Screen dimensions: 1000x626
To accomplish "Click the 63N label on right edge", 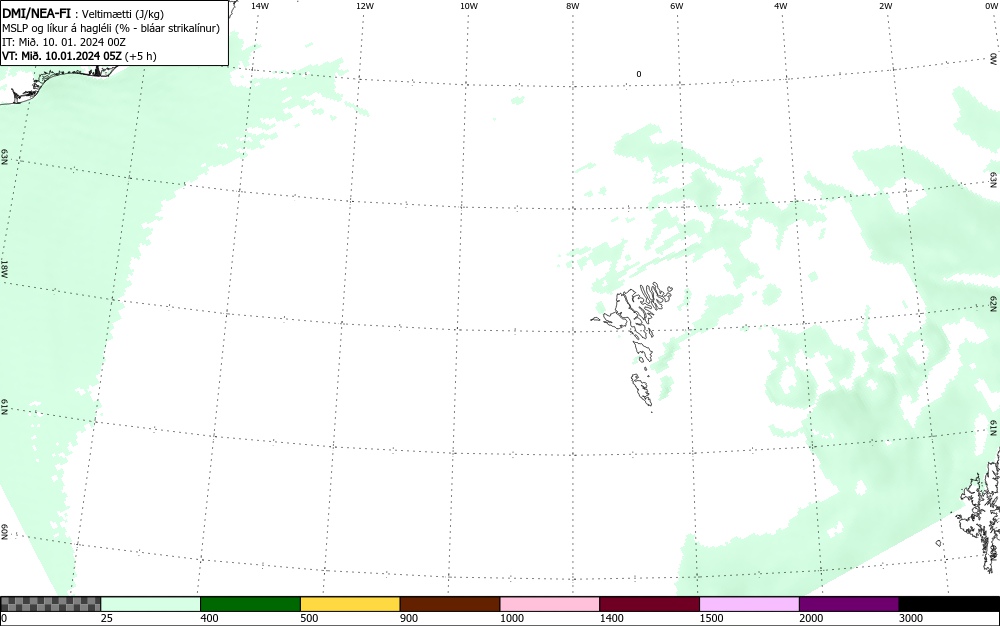I will [x=994, y=179].
